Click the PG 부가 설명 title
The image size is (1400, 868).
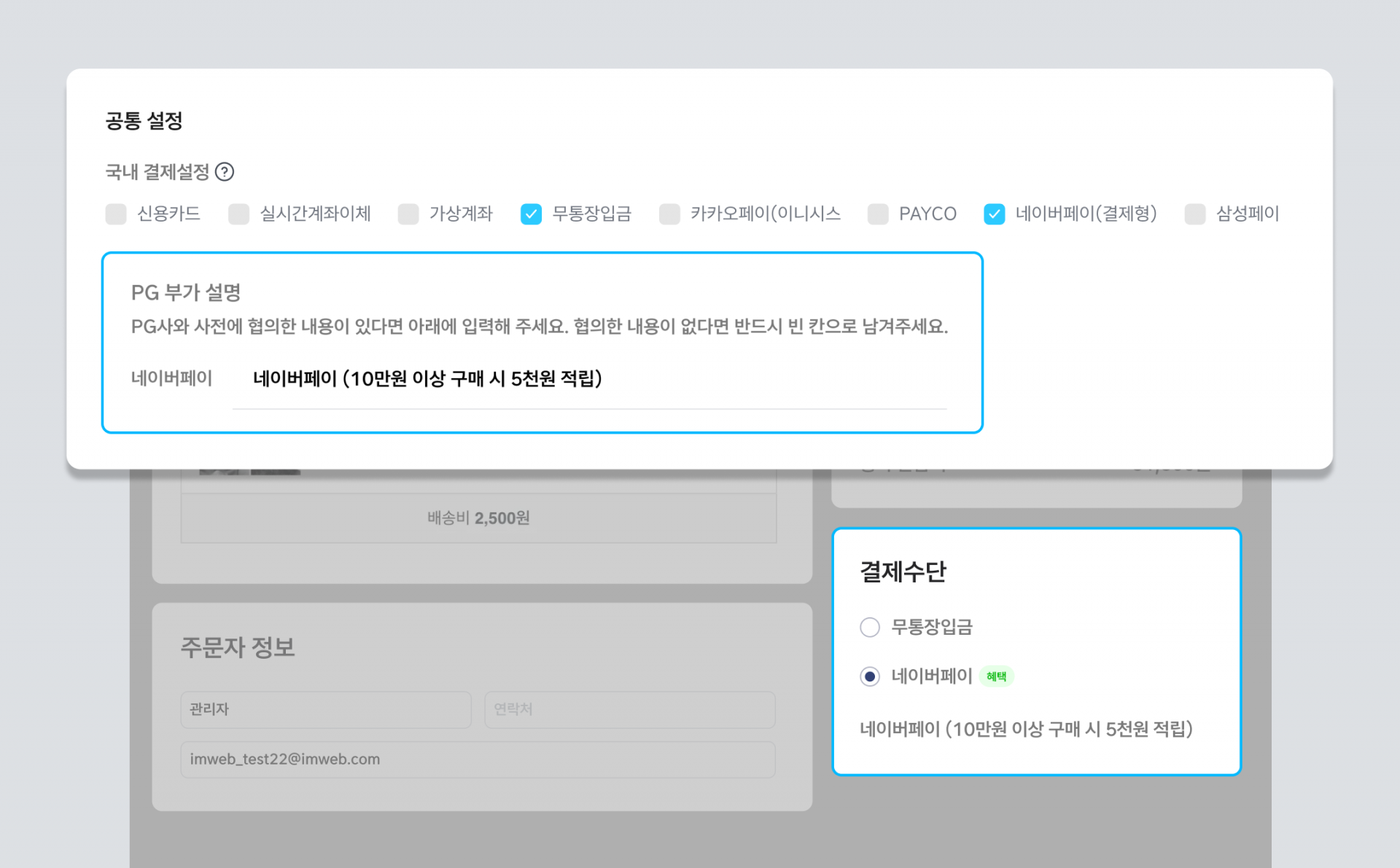(x=186, y=292)
